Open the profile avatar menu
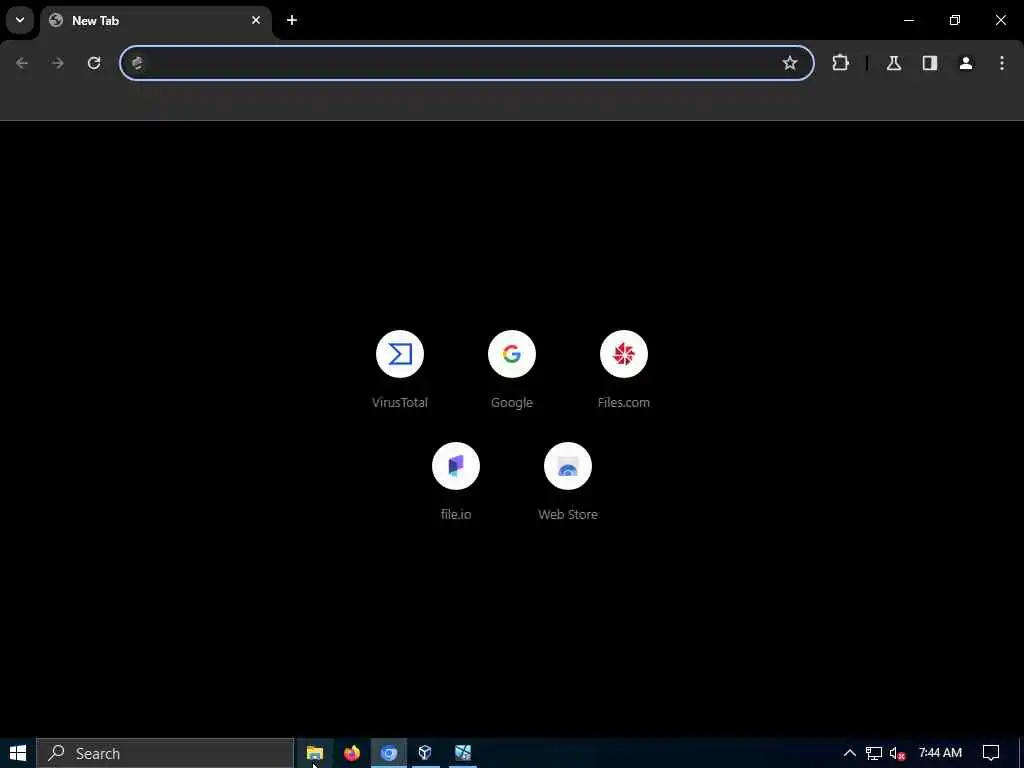 click(x=966, y=63)
